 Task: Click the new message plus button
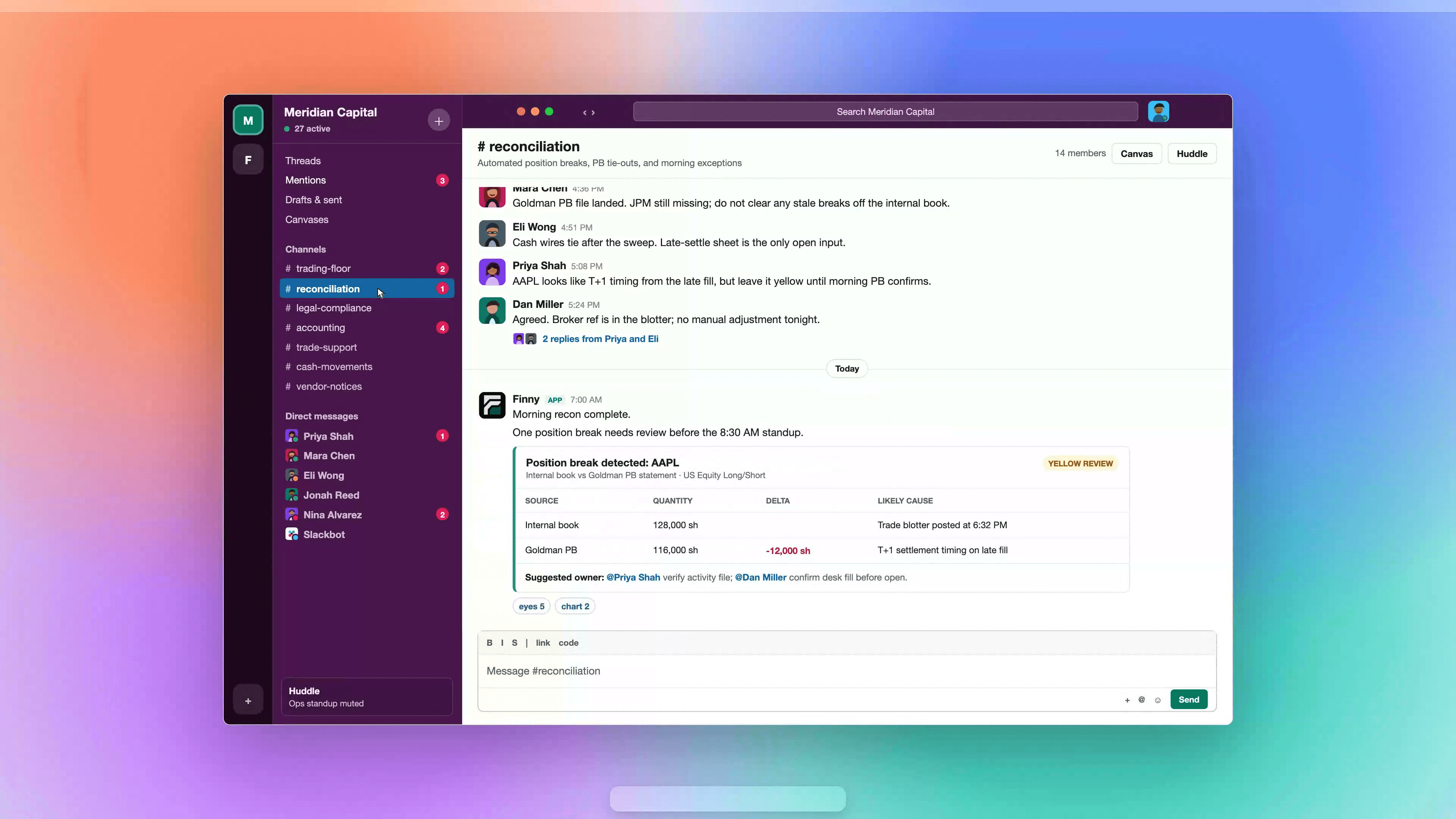pyautogui.click(x=439, y=121)
